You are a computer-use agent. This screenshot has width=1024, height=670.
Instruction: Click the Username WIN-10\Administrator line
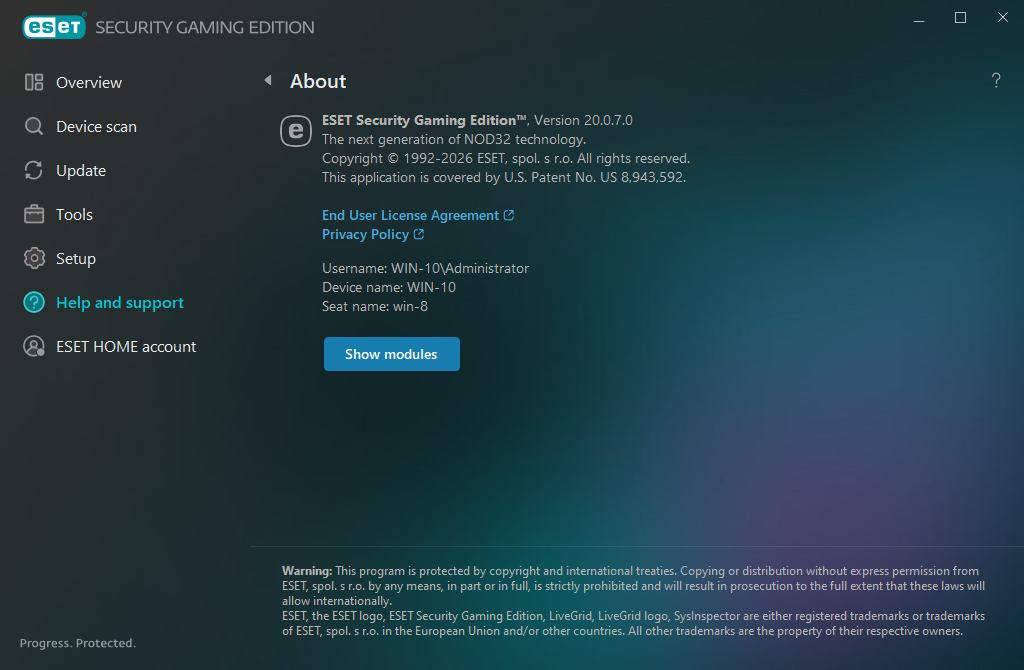(425, 268)
